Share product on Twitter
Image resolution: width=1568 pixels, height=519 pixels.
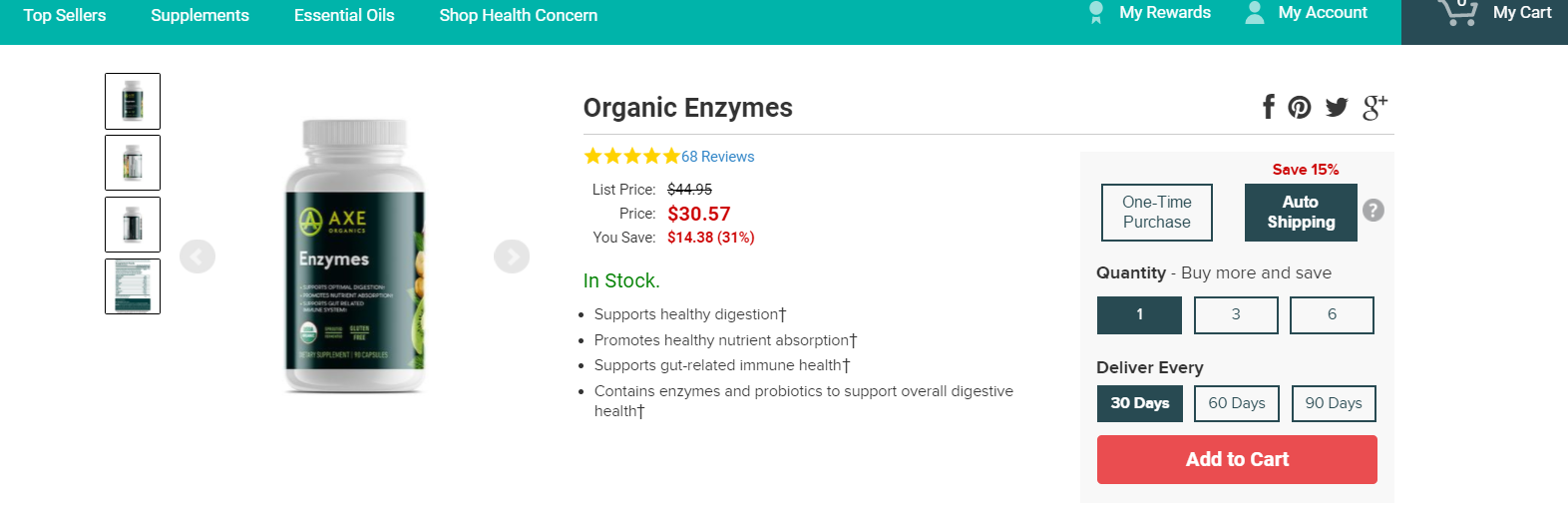point(1337,108)
